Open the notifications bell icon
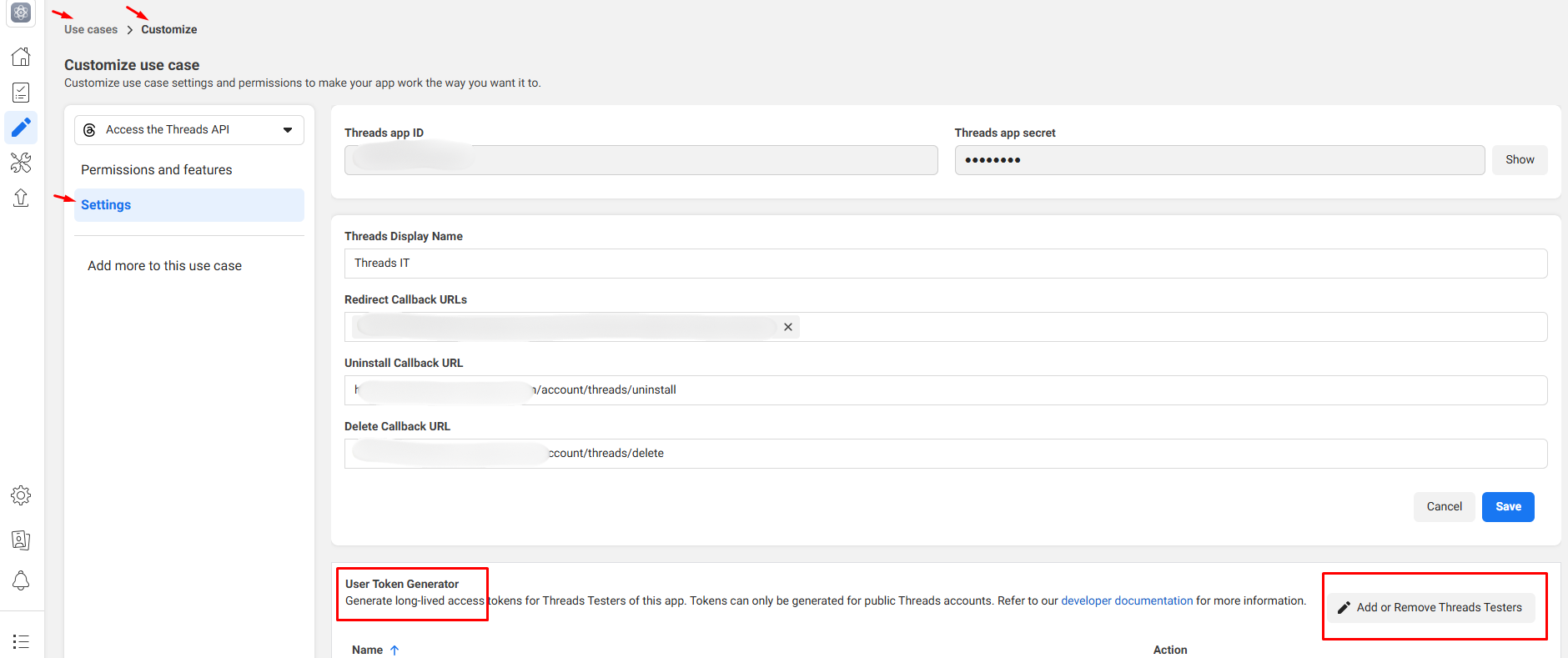Screen dimensions: 1568x658 21,580
